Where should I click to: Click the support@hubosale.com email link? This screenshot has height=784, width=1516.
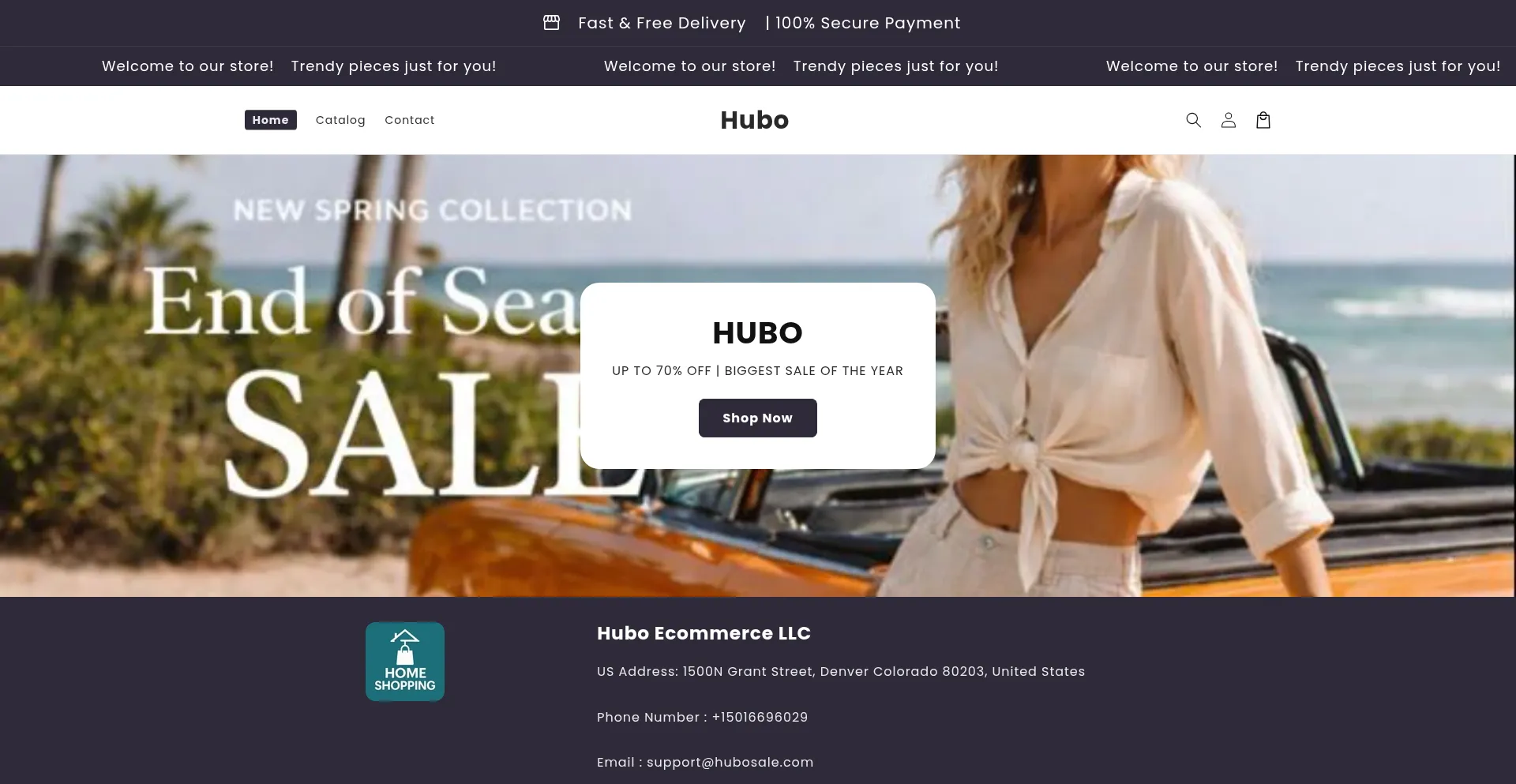click(x=730, y=762)
